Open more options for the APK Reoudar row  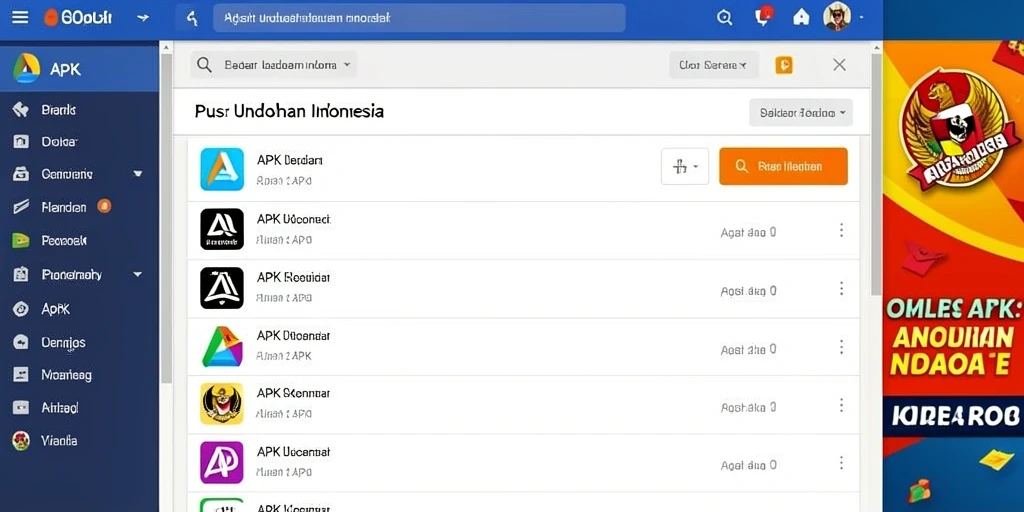[x=841, y=288]
